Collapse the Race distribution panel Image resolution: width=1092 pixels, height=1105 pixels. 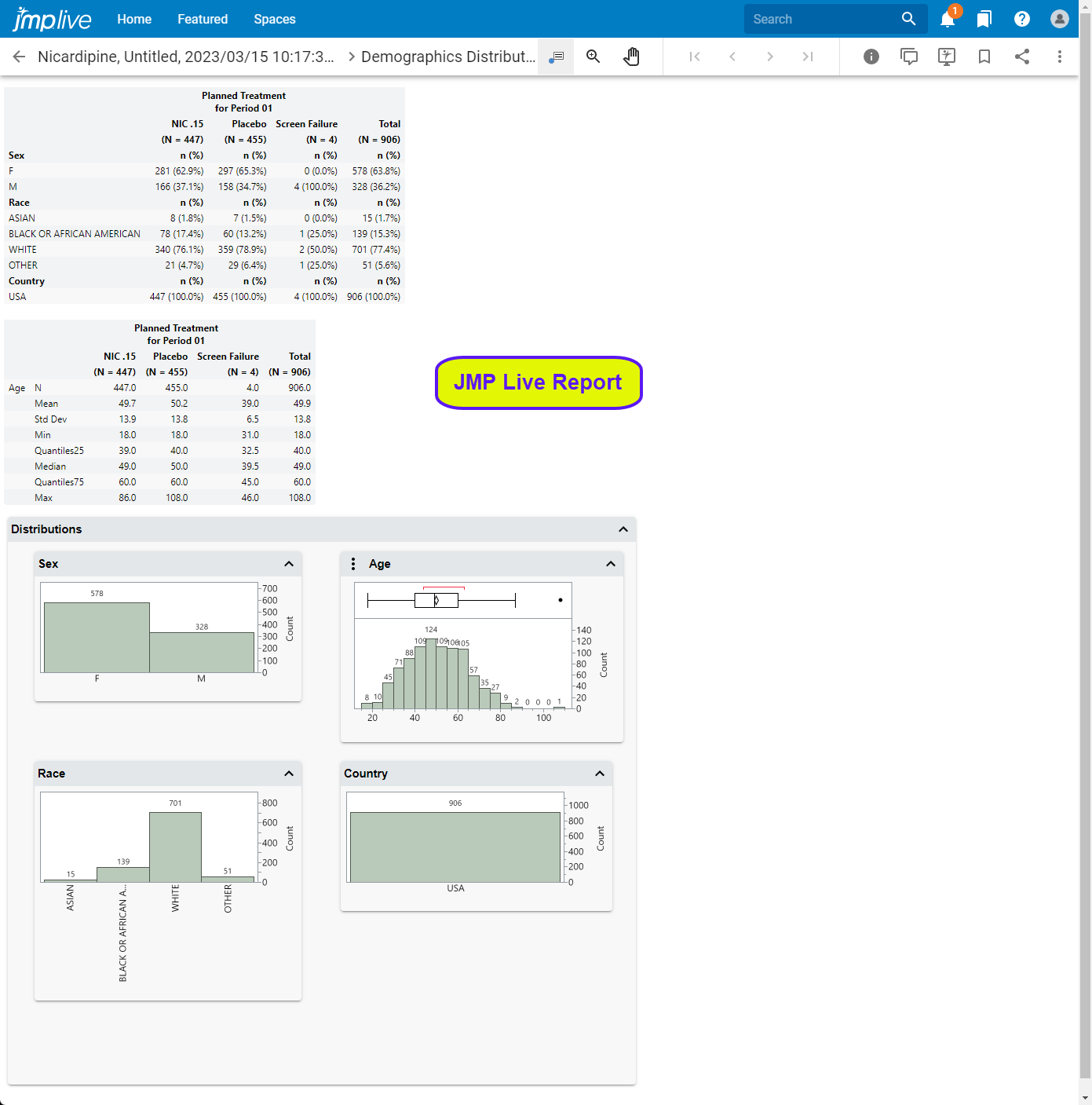[x=289, y=774]
